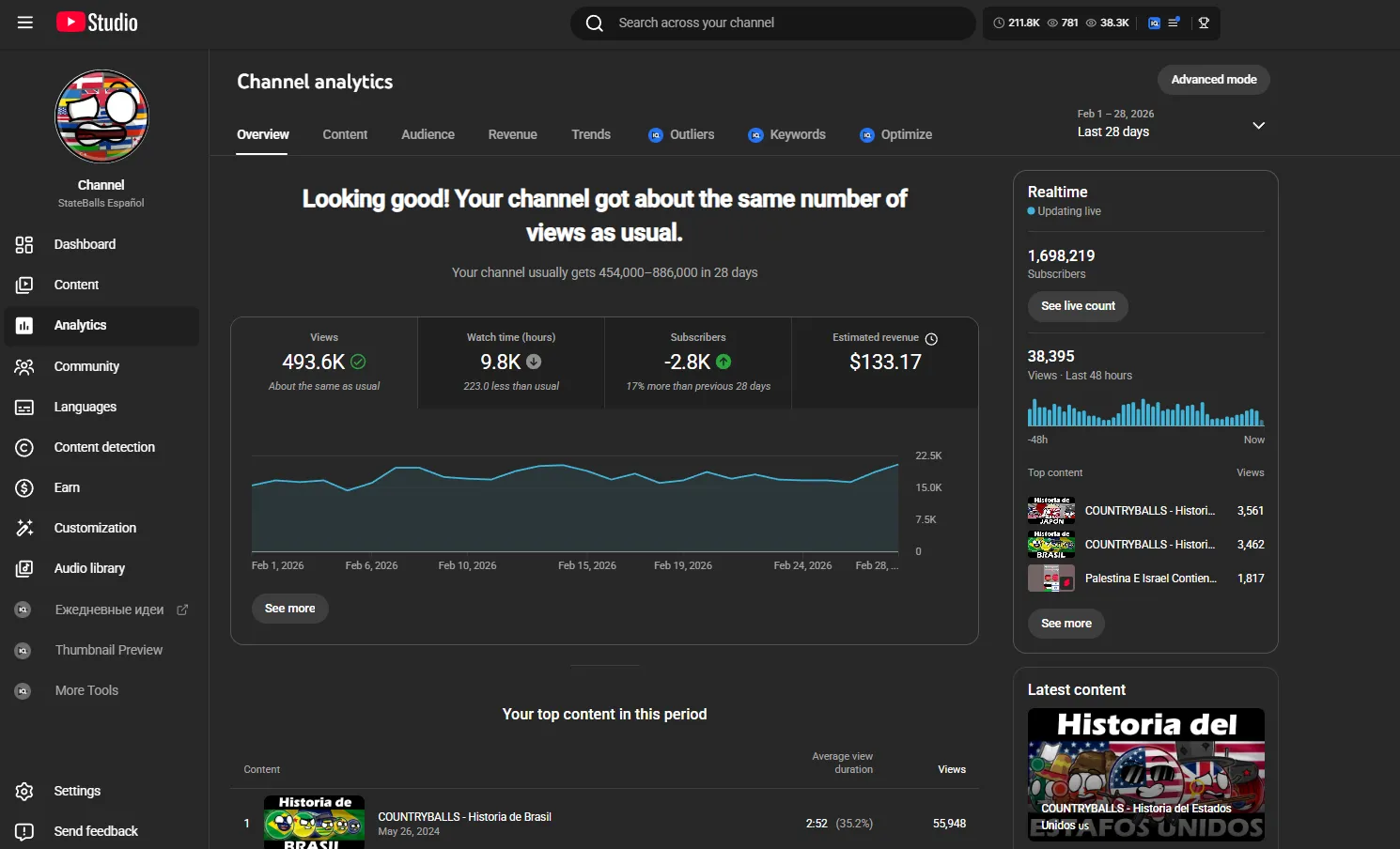Open Audio library in the sidebar
Screen dimensions: 1400x849
pyautogui.click(x=101, y=568)
